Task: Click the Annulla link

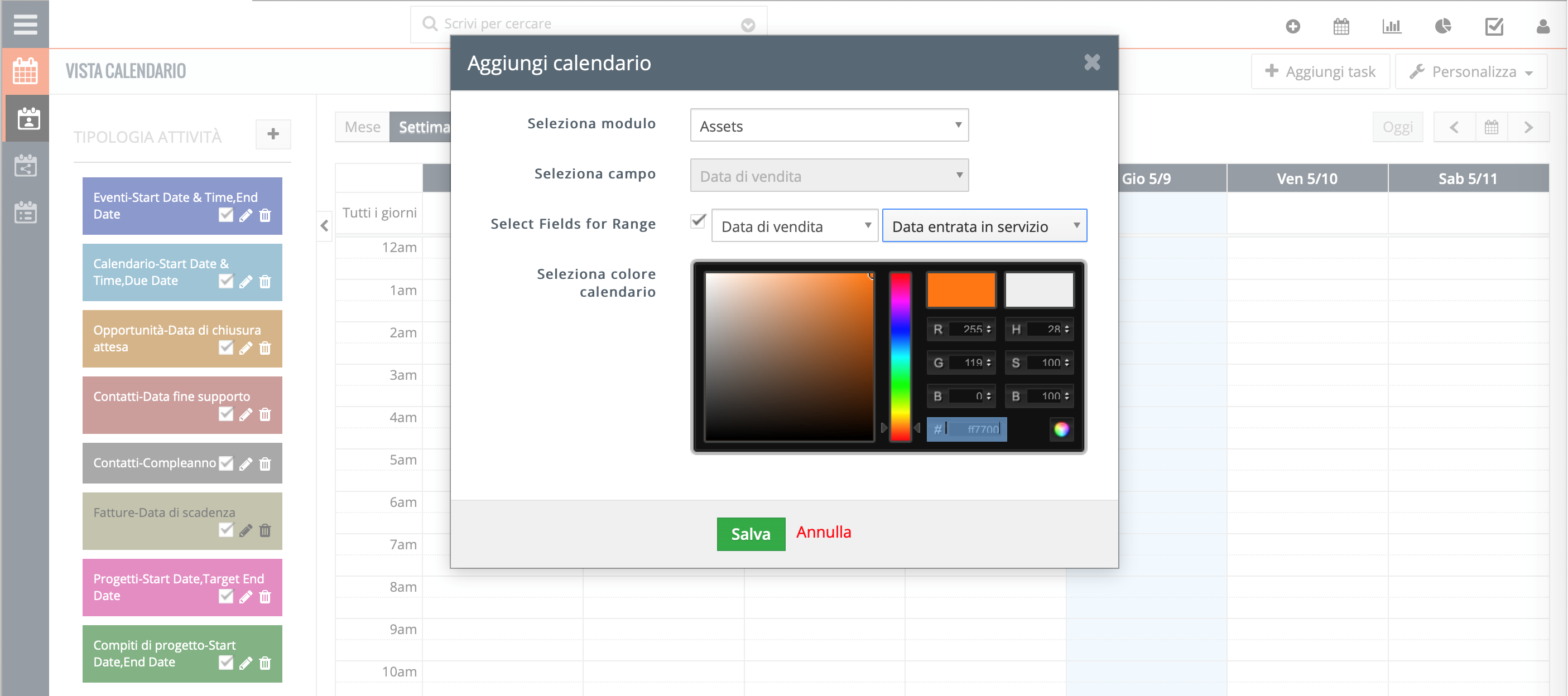Action: pos(824,531)
